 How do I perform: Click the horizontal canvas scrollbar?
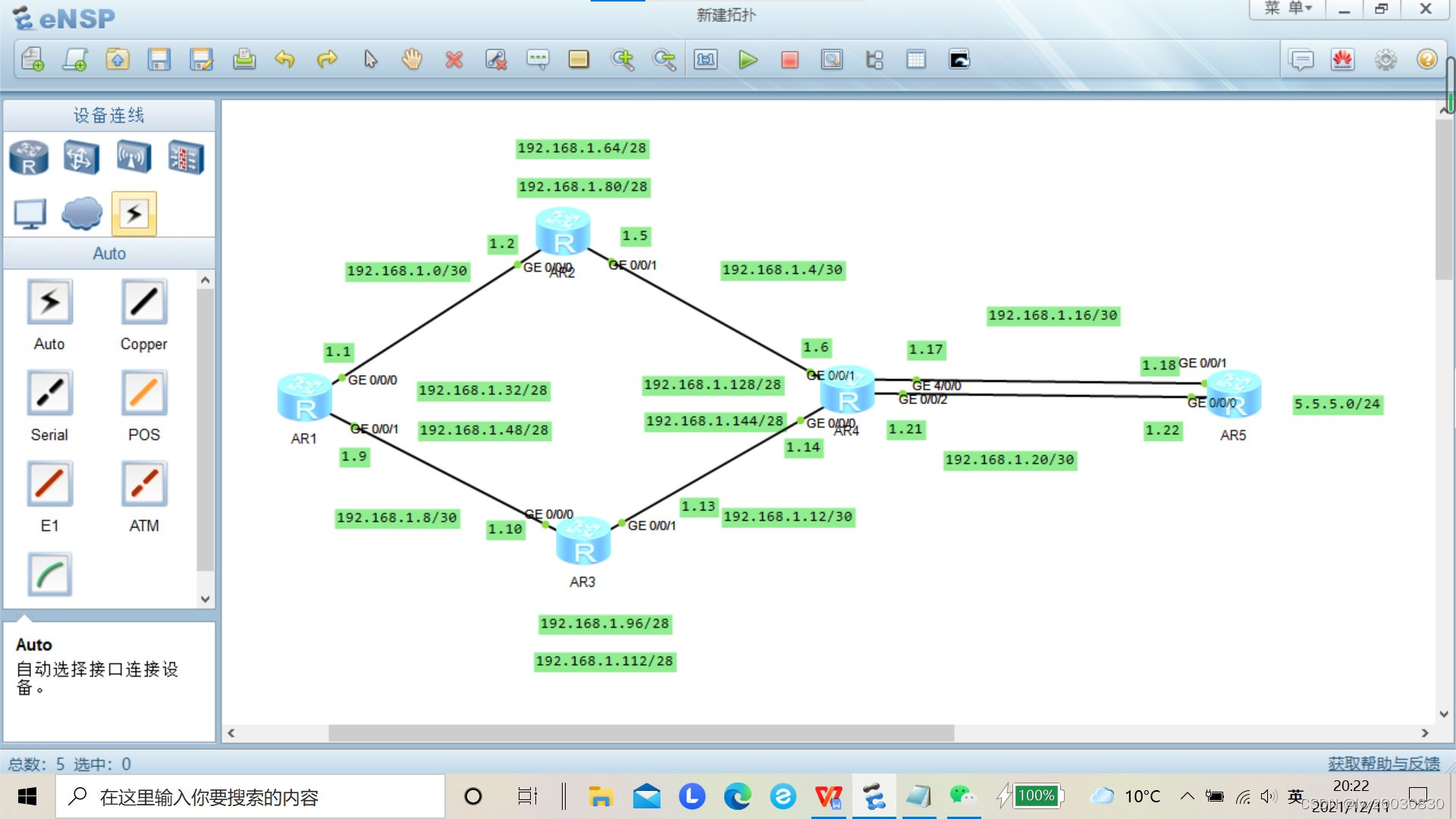click(641, 733)
